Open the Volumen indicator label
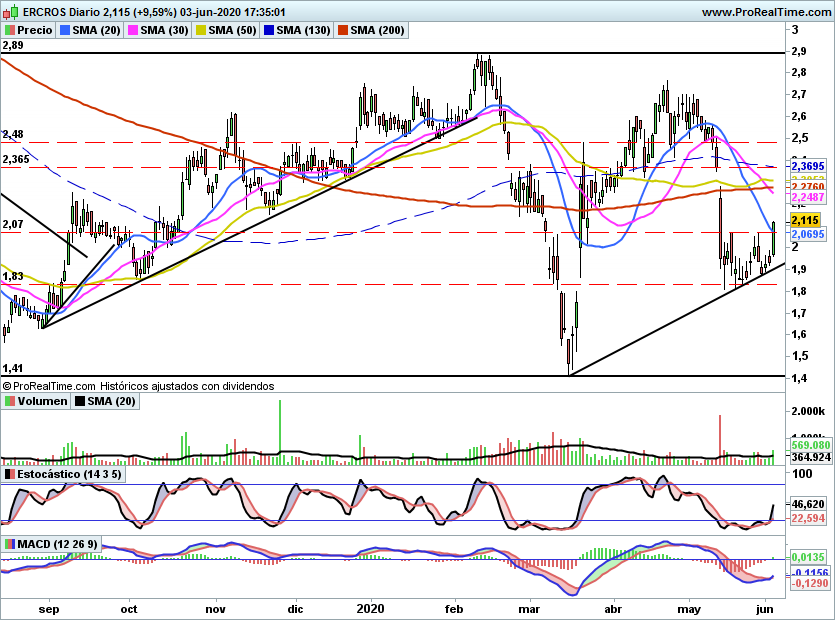 (42, 401)
